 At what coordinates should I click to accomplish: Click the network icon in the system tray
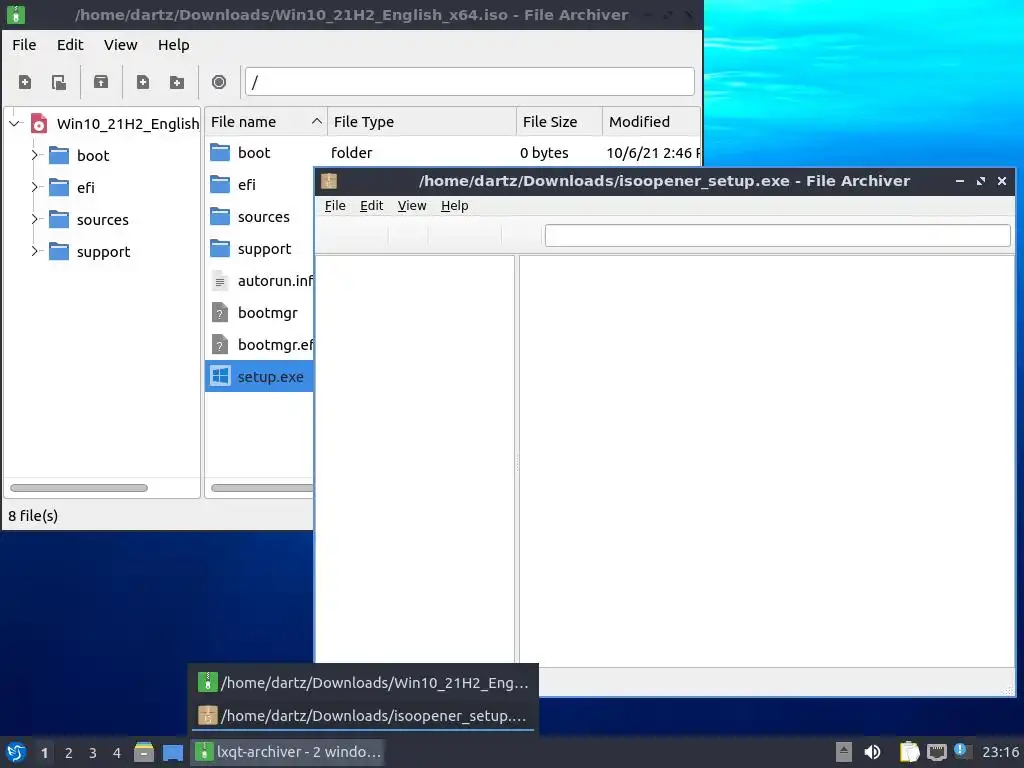[x=936, y=752]
